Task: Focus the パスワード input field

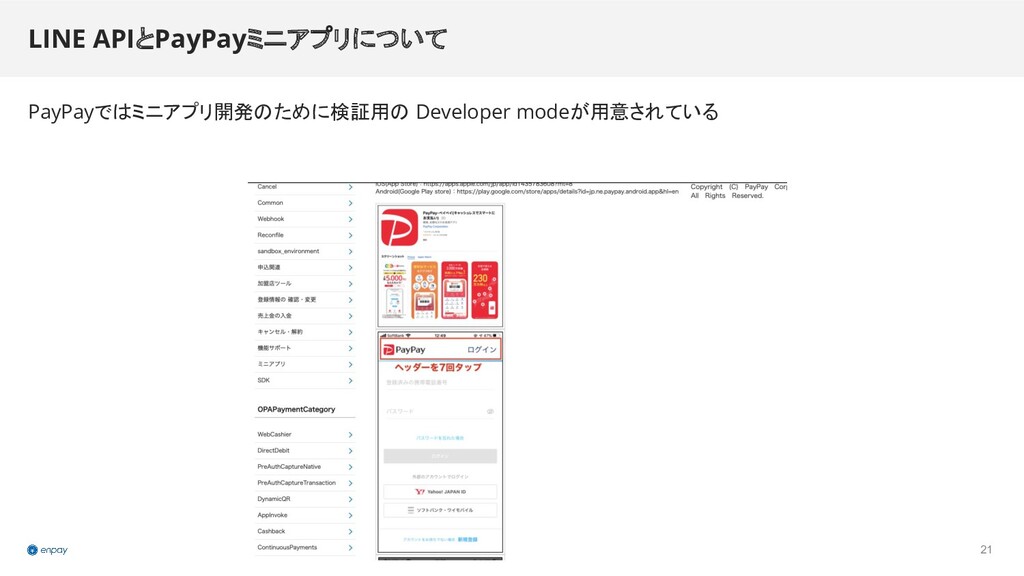Action: tap(440, 411)
